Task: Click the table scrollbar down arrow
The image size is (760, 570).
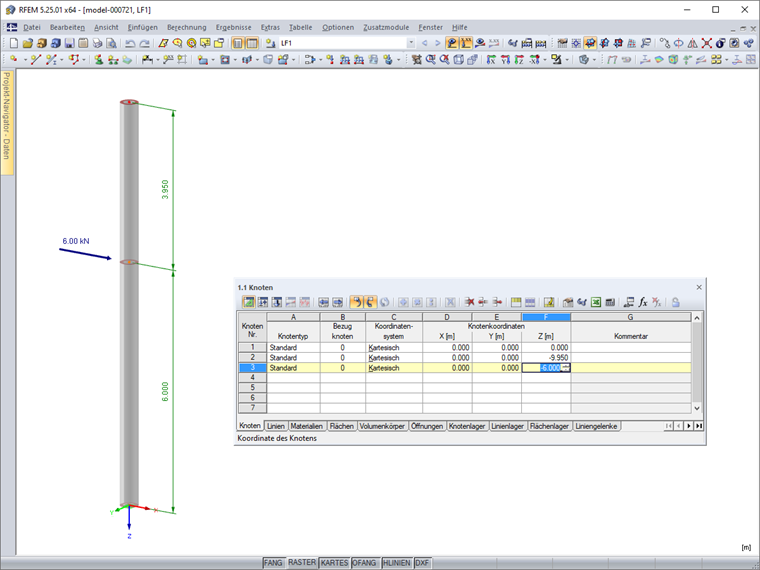Action: (x=697, y=408)
